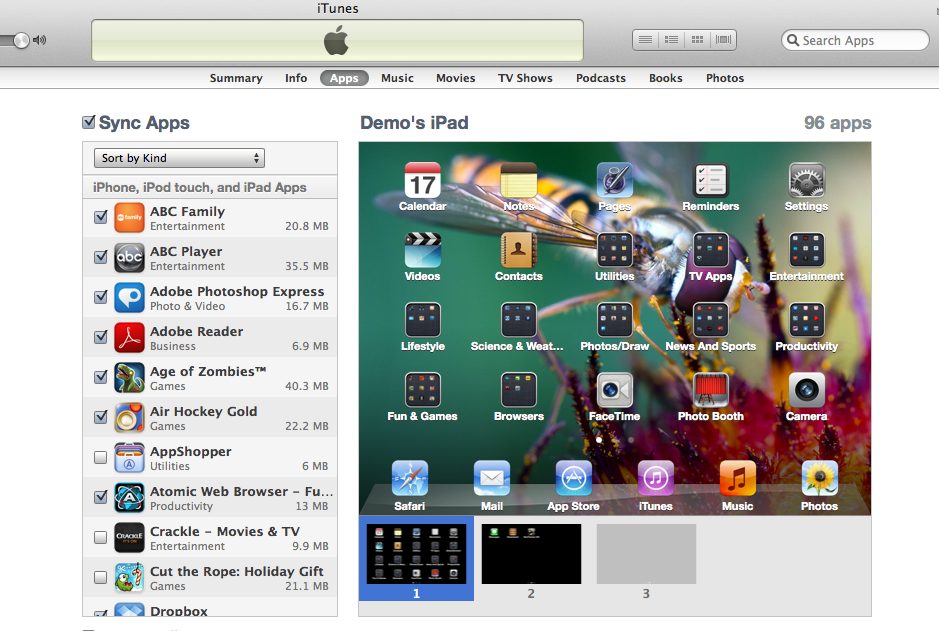This screenshot has width=939, height=631.
Task: Open the App Store icon in the dock
Action: coord(573,478)
